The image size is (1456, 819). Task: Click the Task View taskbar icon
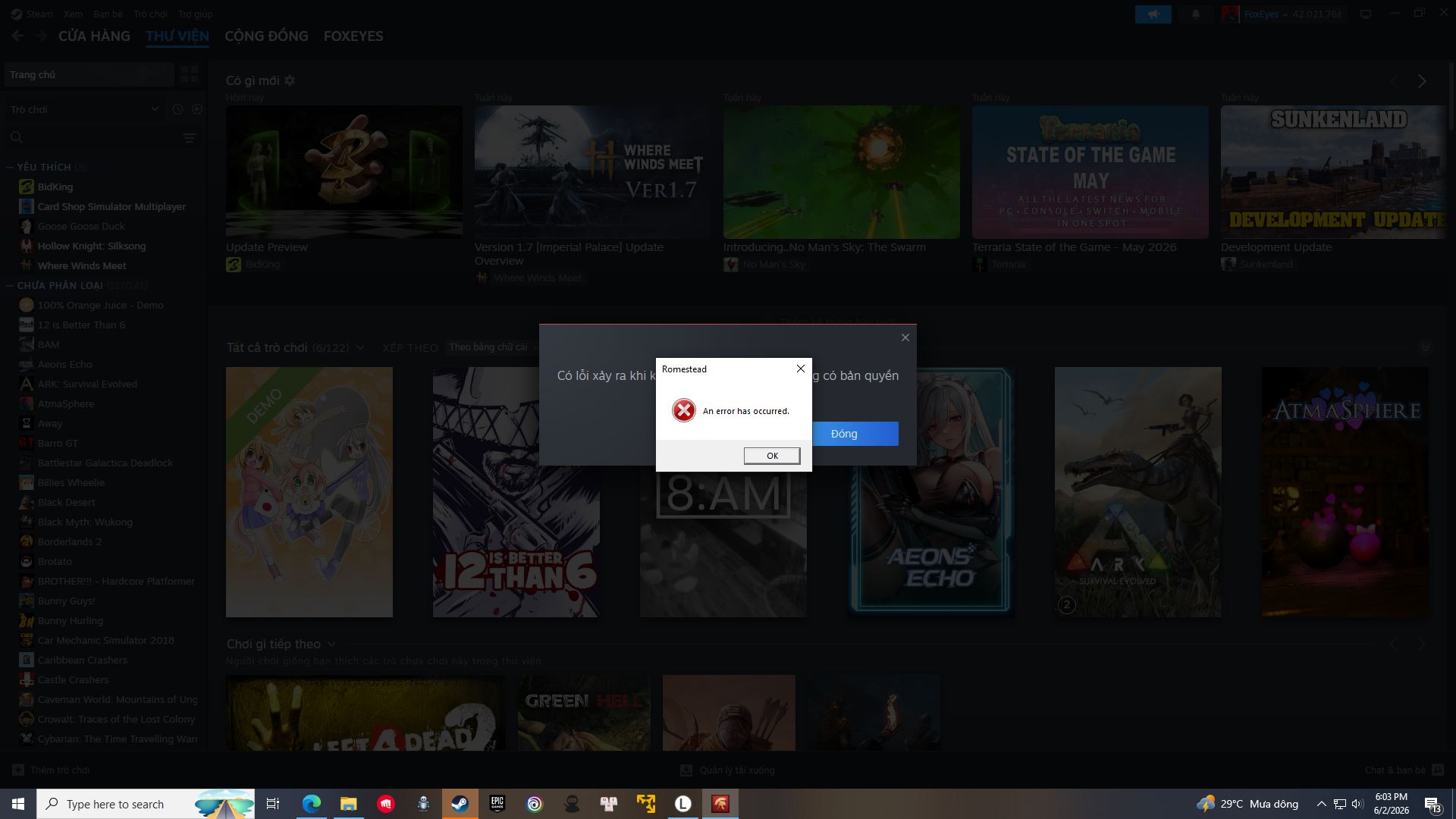point(273,804)
